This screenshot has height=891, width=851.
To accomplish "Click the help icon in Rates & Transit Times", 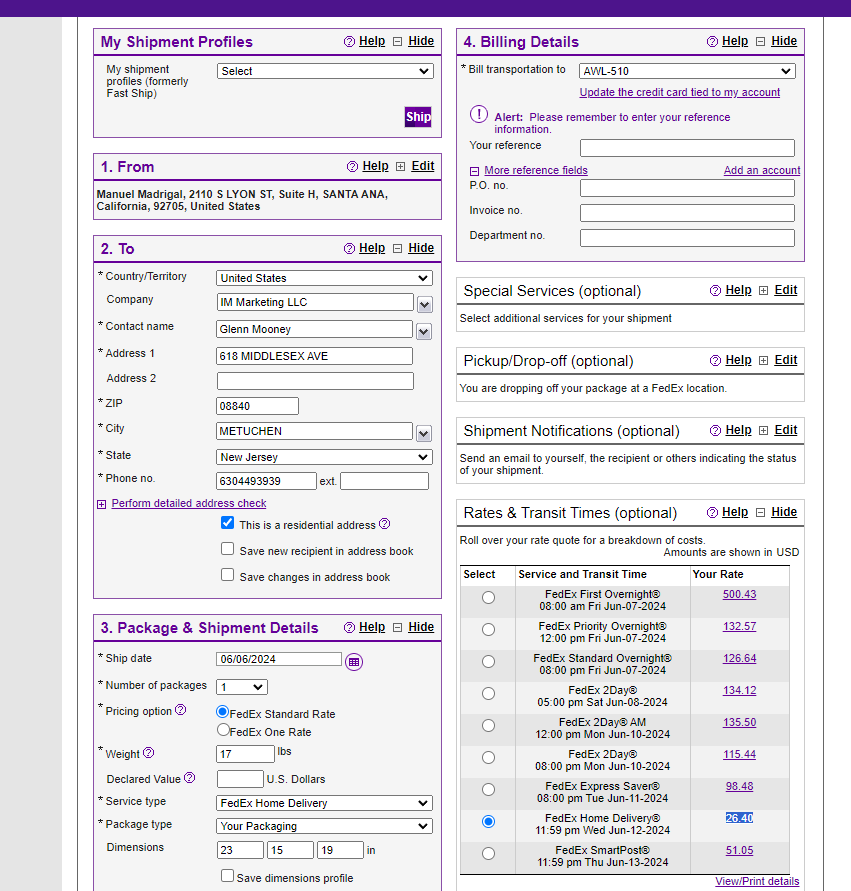I will [x=712, y=513].
